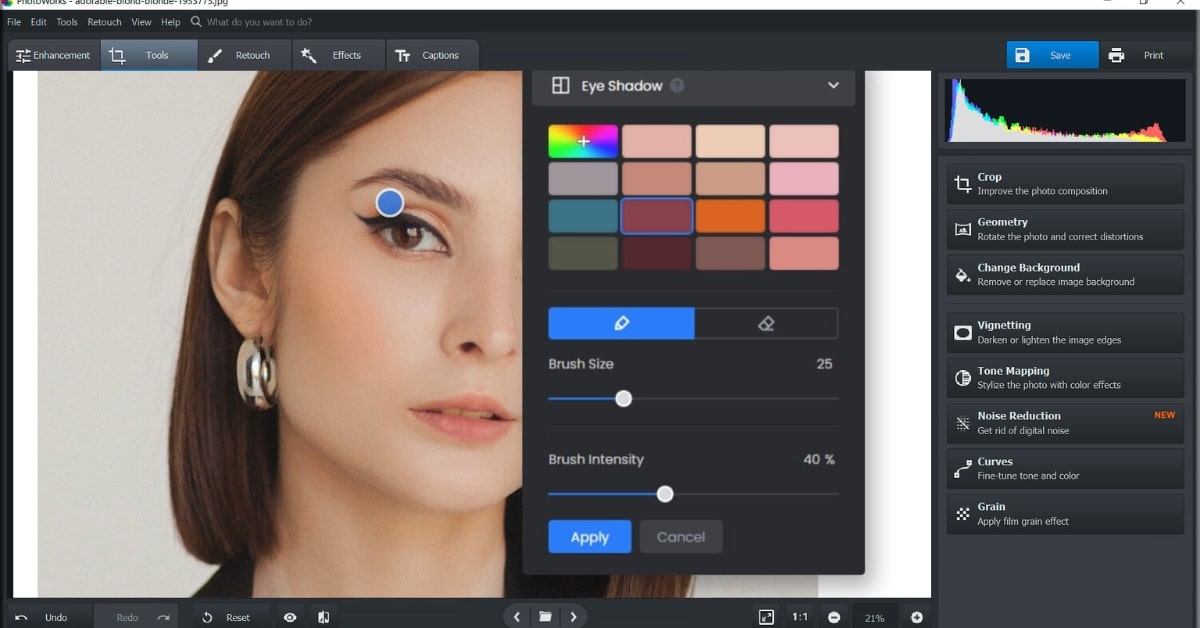Set zoom to 1:1
Screen dimensions: 1200x628
800,617
